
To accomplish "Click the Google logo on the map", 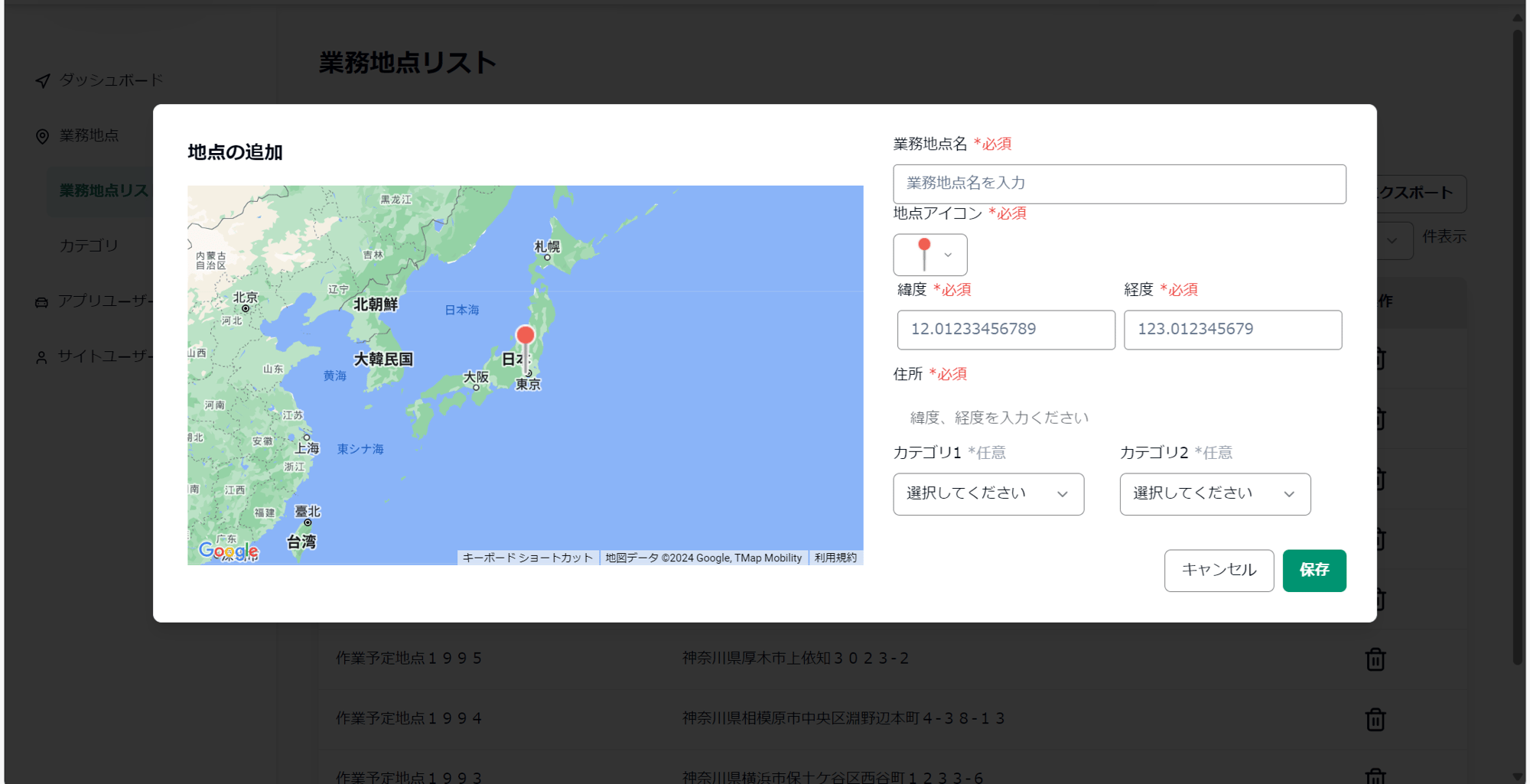I will pyautogui.click(x=228, y=551).
